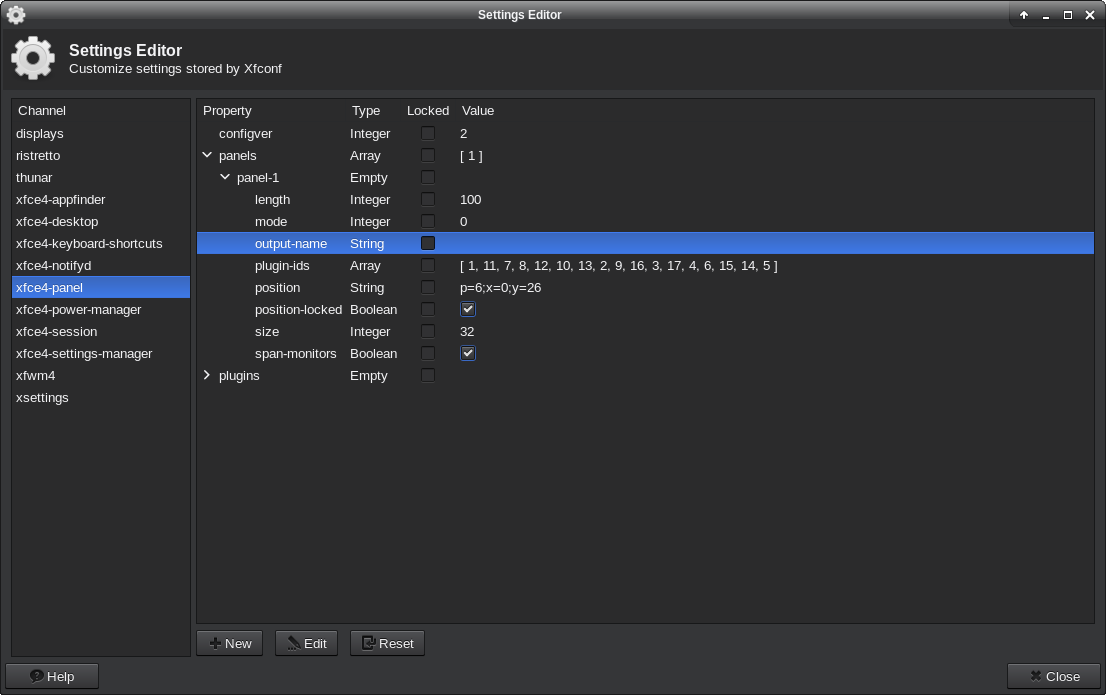Image resolution: width=1106 pixels, height=695 pixels.
Task: Click the Settings Editor gear icon in header
Action: 33,58
